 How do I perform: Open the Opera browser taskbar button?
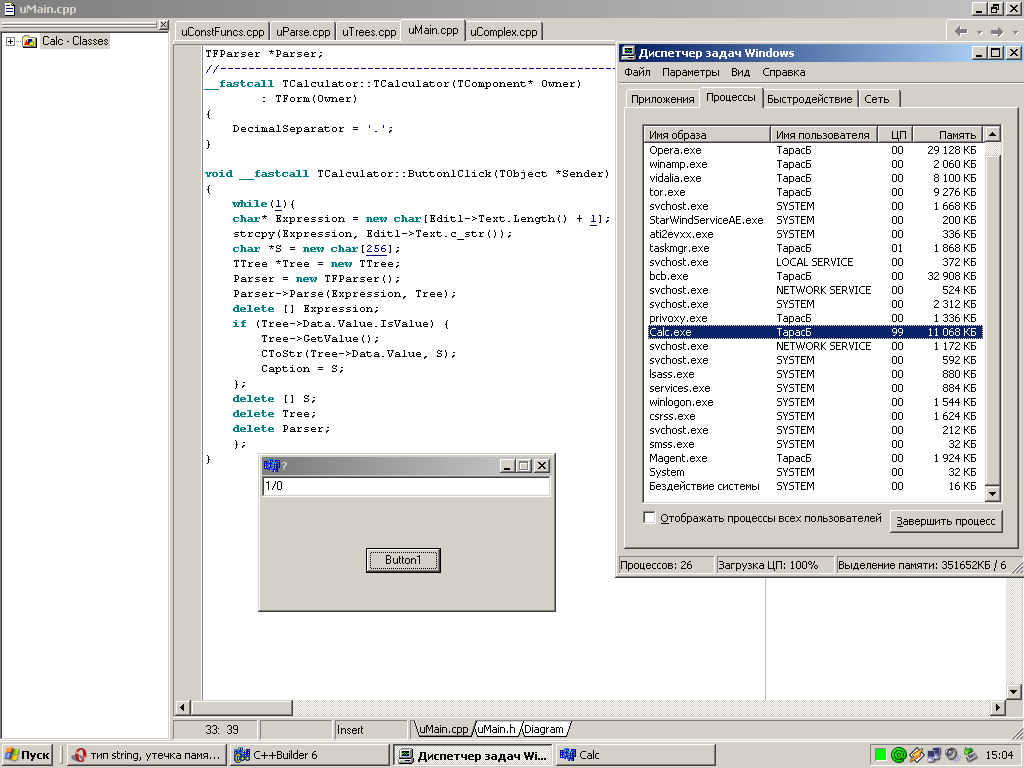[146, 755]
